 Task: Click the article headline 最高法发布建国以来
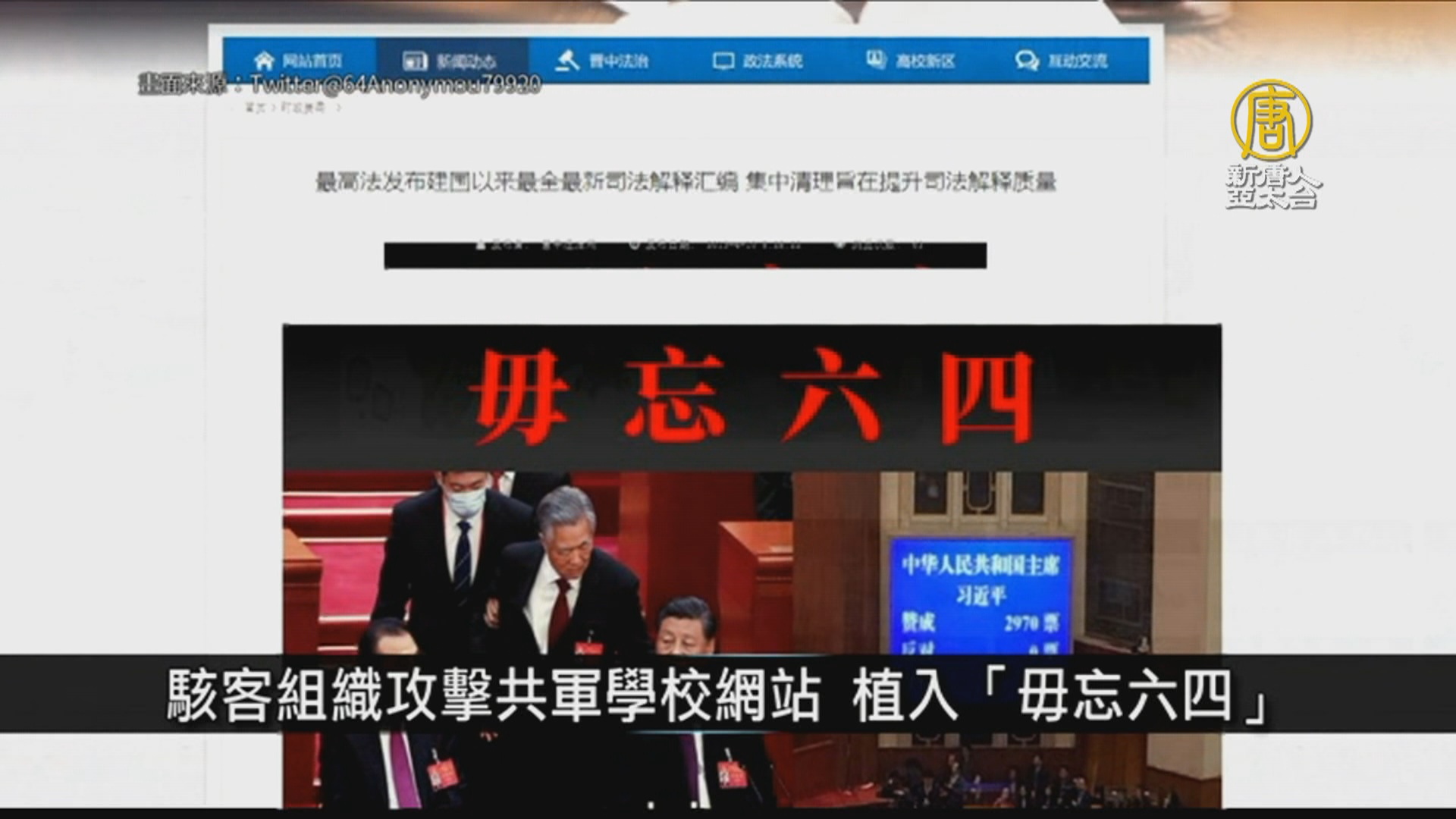[x=686, y=182]
